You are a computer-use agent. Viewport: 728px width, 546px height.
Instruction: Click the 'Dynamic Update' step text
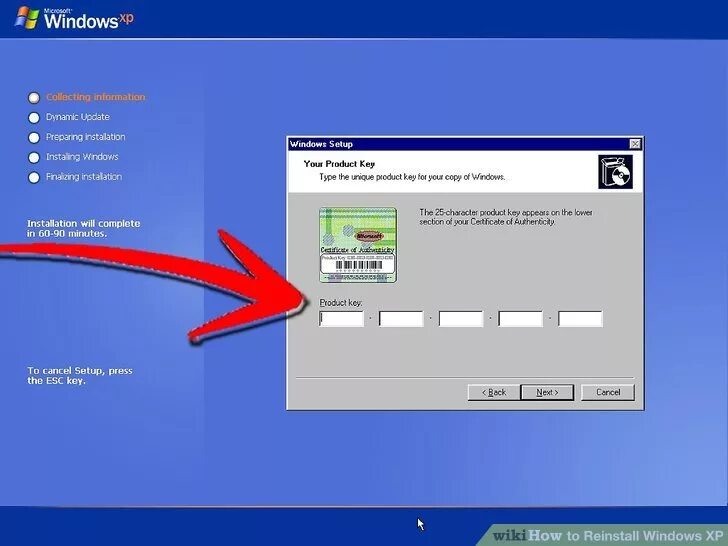pos(78,117)
